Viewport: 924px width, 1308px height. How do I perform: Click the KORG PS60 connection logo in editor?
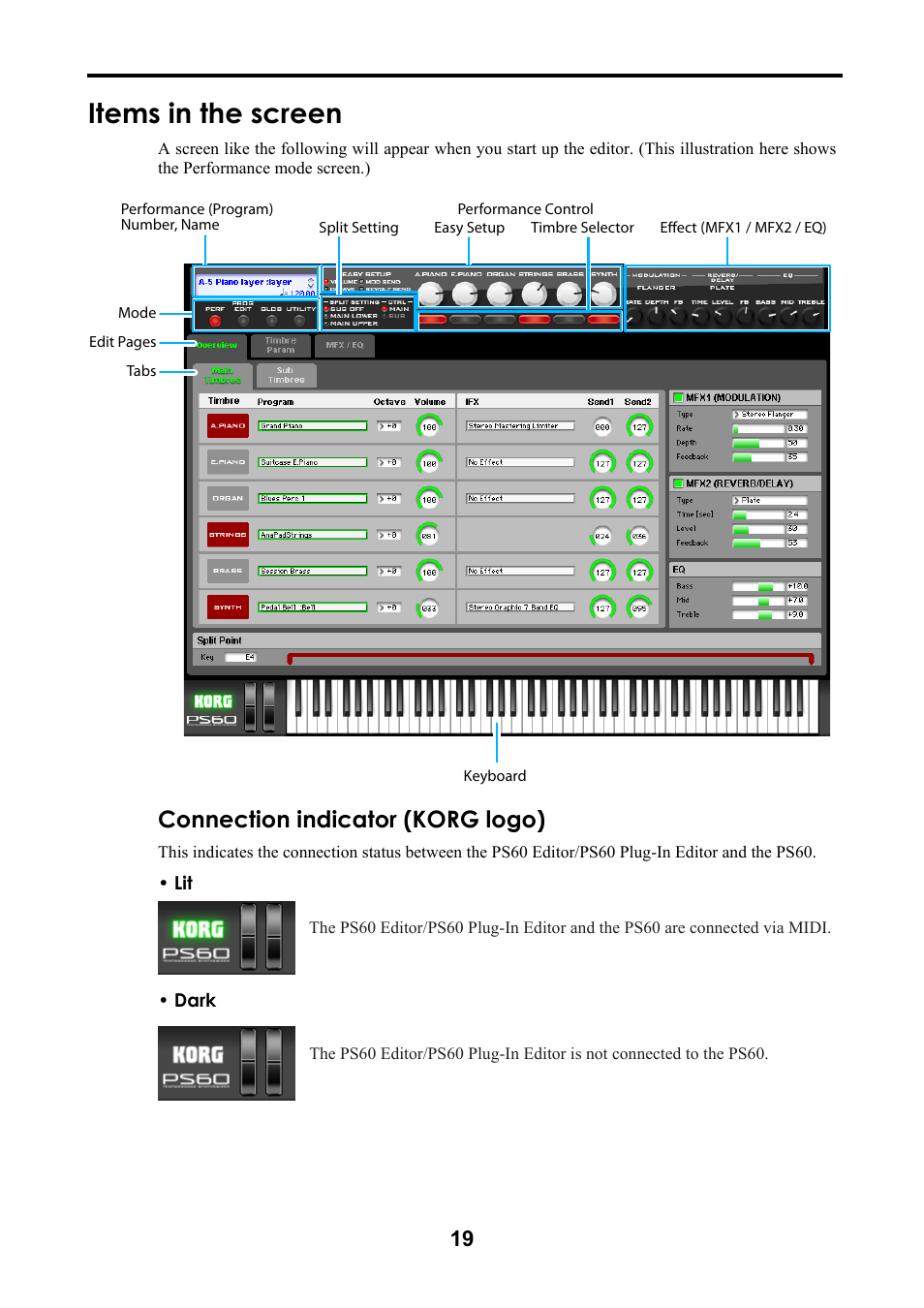click(x=212, y=709)
